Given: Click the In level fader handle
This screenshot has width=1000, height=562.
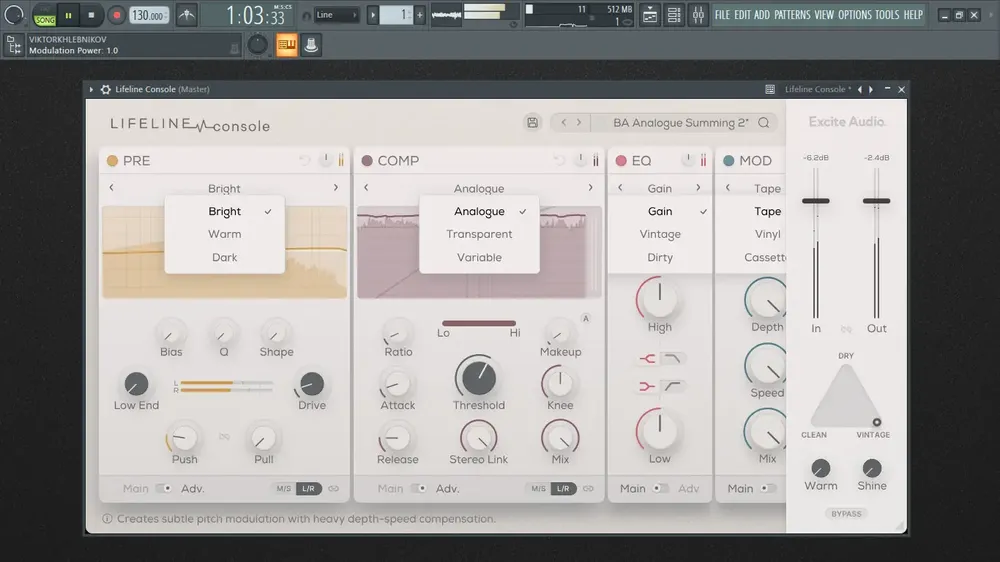Looking at the screenshot, I should click(x=816, y=201).
